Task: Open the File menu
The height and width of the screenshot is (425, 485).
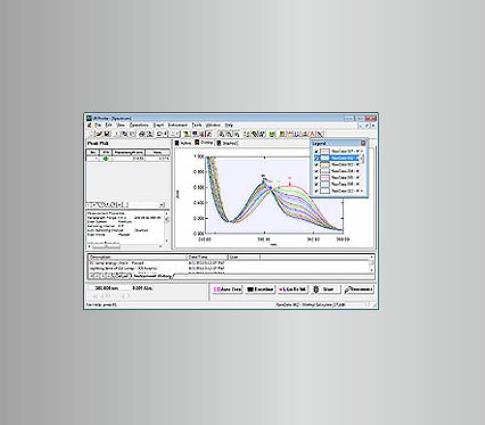Action: click(x=98, y=125)
